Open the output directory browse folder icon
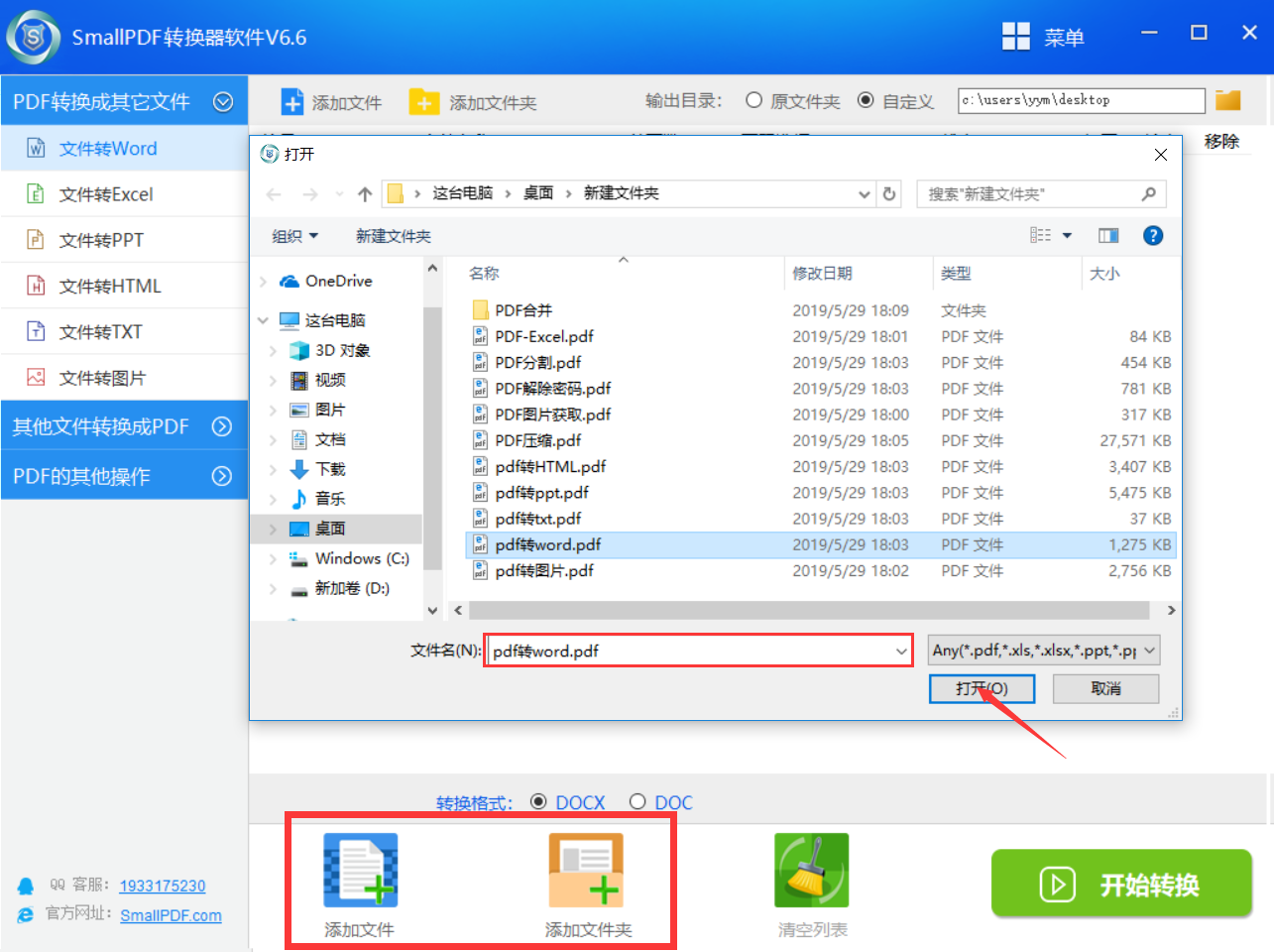 point(1228,100)
